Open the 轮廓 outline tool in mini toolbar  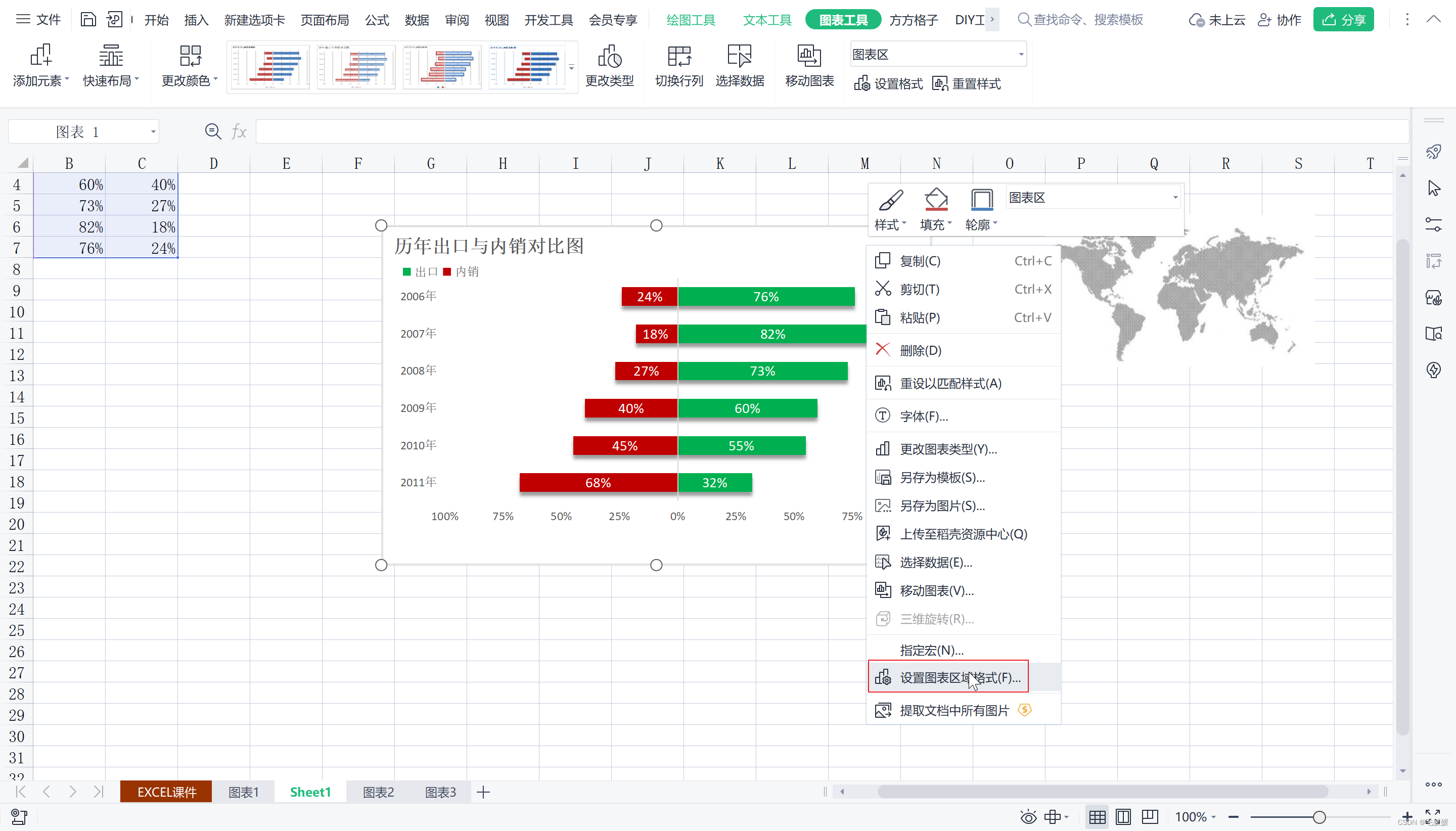pyautogui.click(x=981, y=210)
